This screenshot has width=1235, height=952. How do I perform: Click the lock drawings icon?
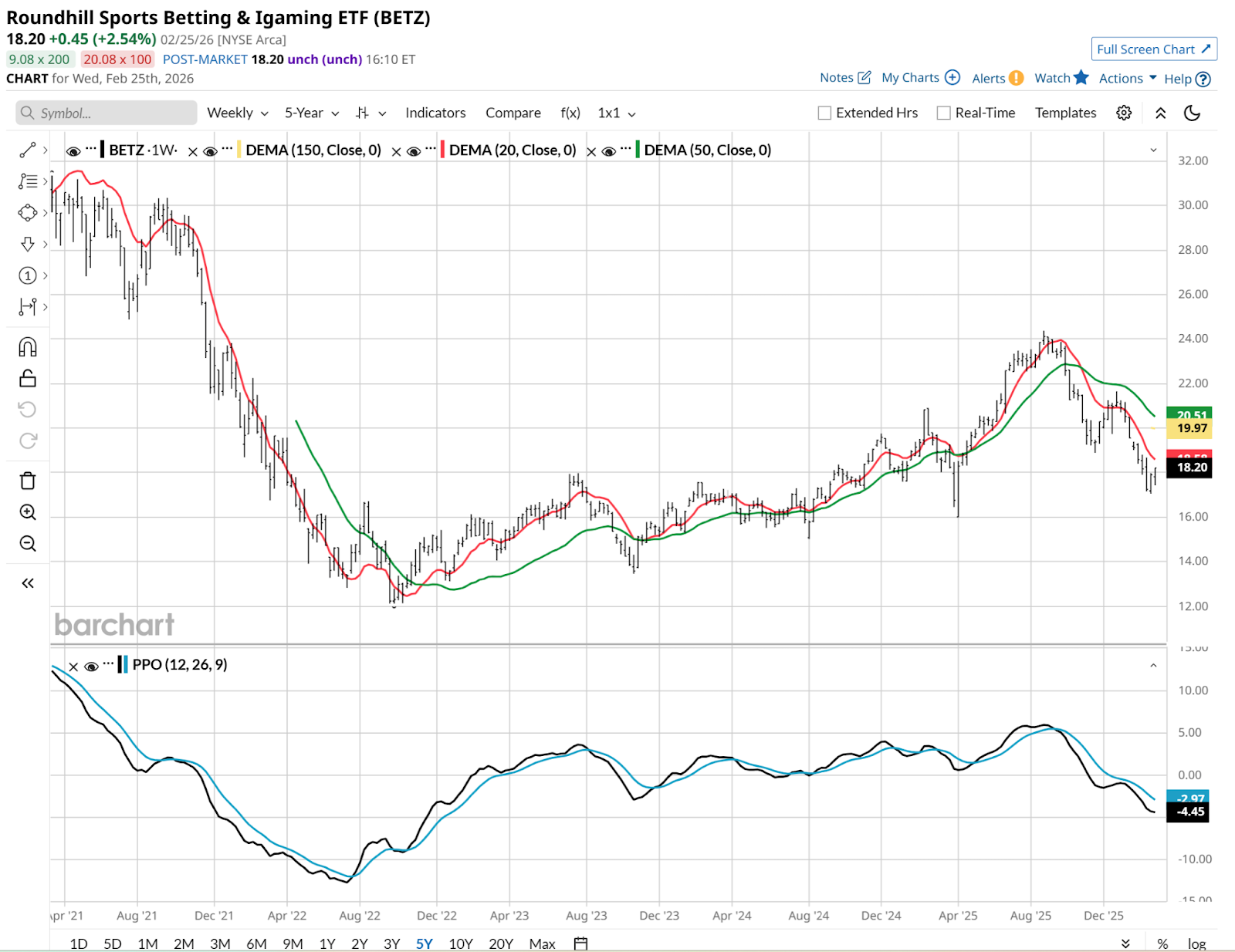click(x=28, y=378)
